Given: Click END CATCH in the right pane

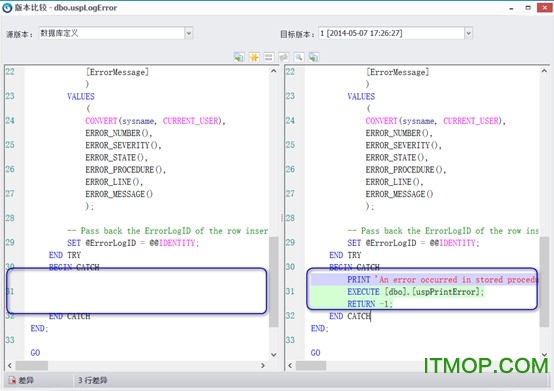Looking at the screenshot, I should 350,316.
